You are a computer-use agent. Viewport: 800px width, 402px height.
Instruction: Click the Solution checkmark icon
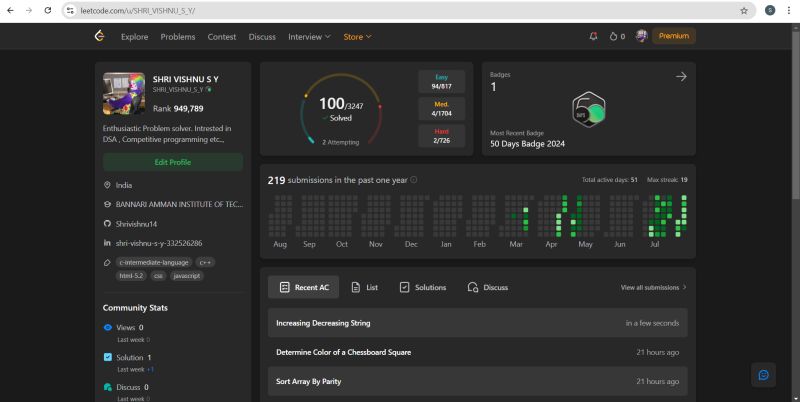click(x=108, y=357)
